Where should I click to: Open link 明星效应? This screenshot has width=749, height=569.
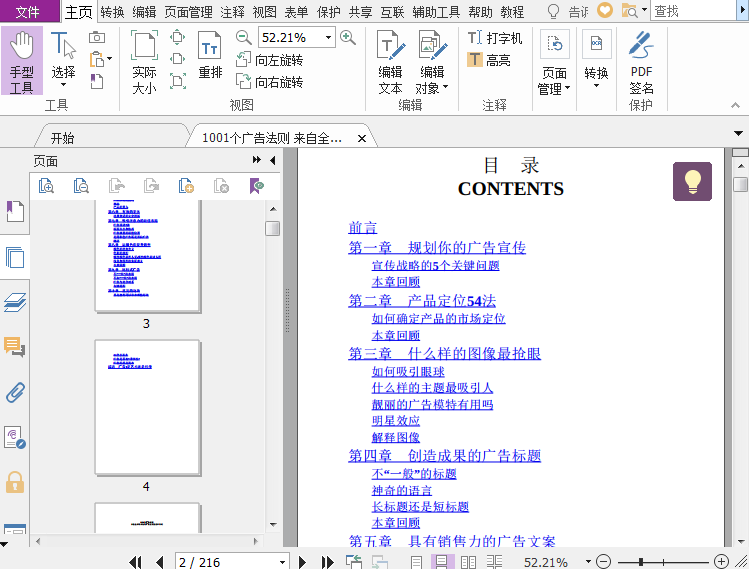[x=396, y=420]
